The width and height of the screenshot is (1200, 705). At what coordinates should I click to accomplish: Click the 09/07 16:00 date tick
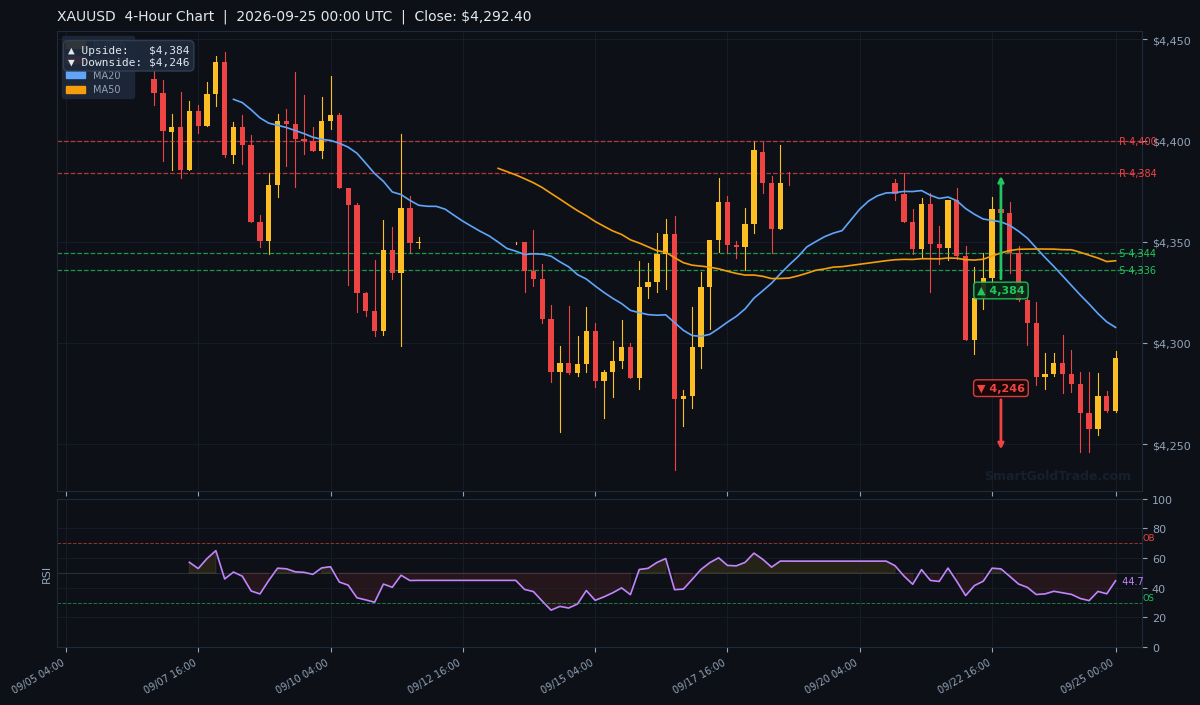pos(171,676)
